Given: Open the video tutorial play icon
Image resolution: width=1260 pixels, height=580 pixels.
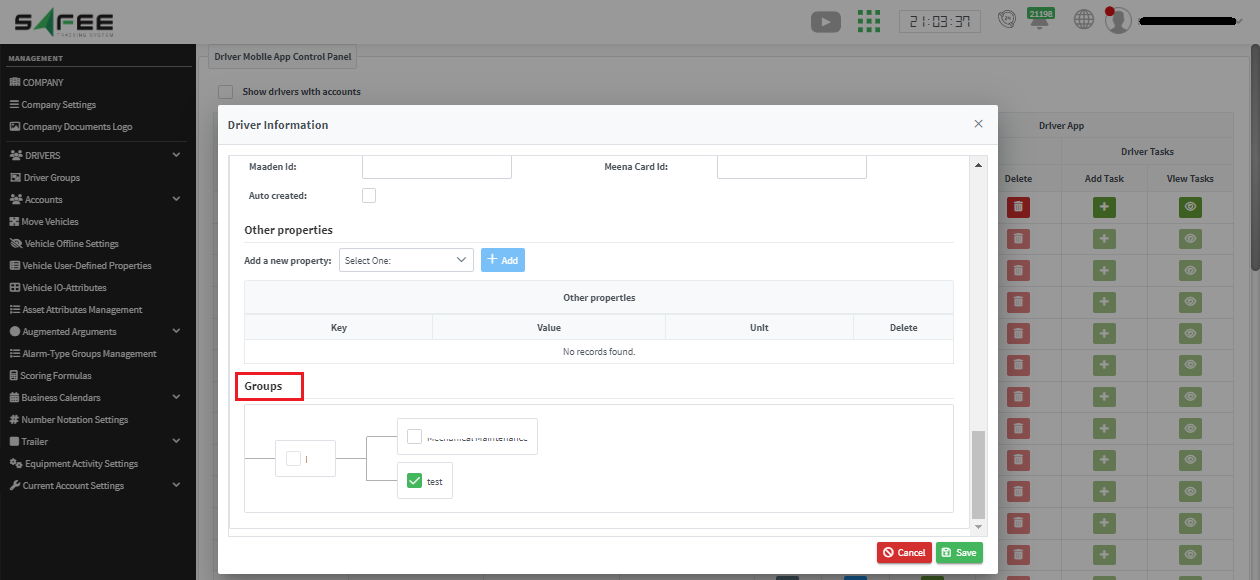Looking at the screenshot, I should [x=825, y=20].
